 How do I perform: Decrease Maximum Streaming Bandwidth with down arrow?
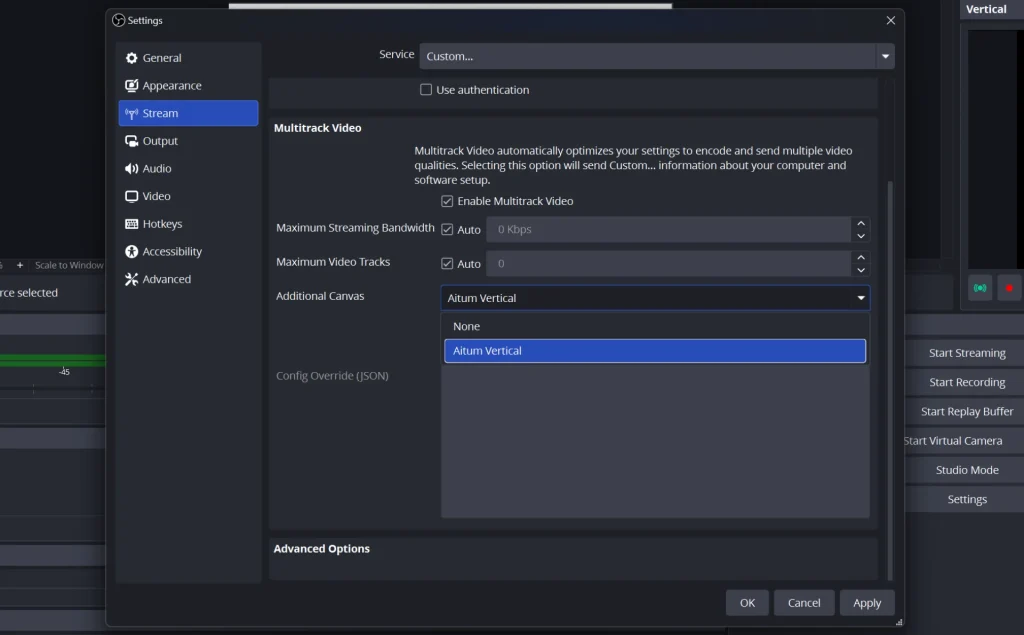click(x=861, y=236)
